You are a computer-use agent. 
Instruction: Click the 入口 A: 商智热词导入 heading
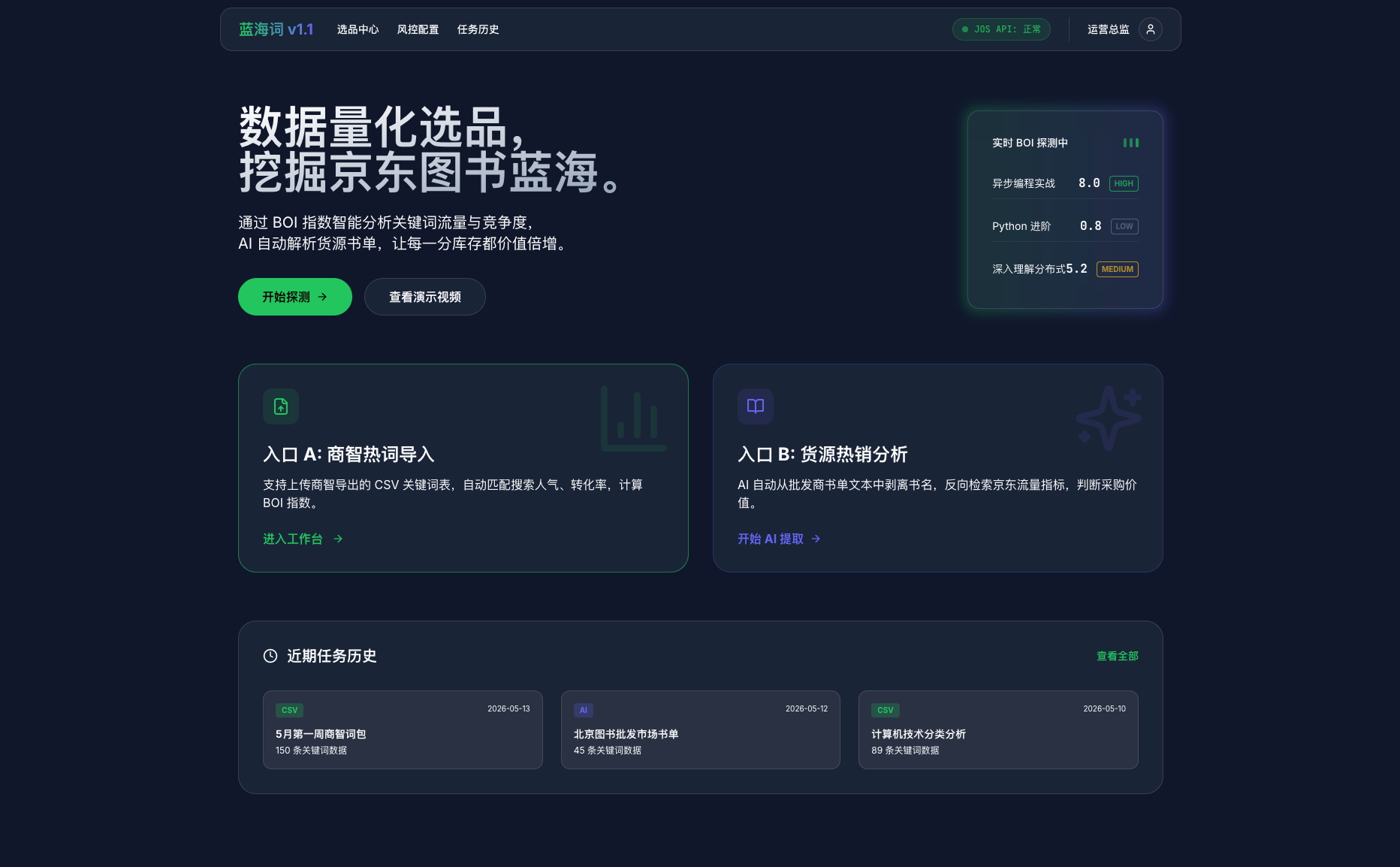coord(348,455)
